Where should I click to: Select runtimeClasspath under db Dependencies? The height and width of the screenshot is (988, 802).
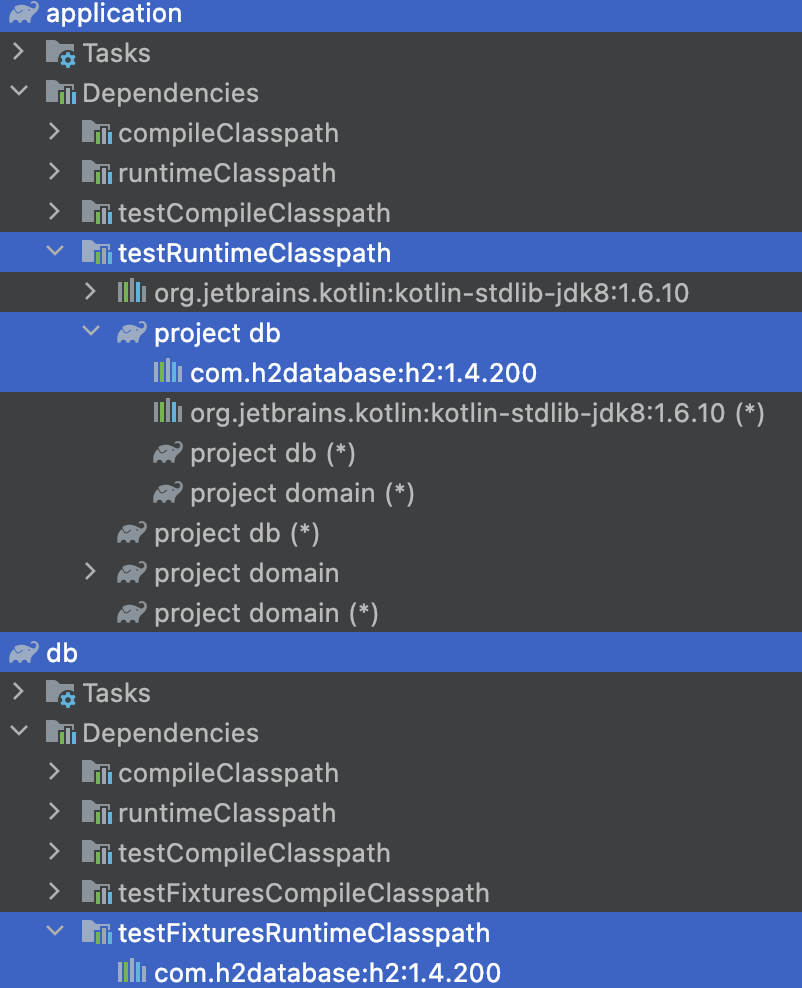pos(227,813)
